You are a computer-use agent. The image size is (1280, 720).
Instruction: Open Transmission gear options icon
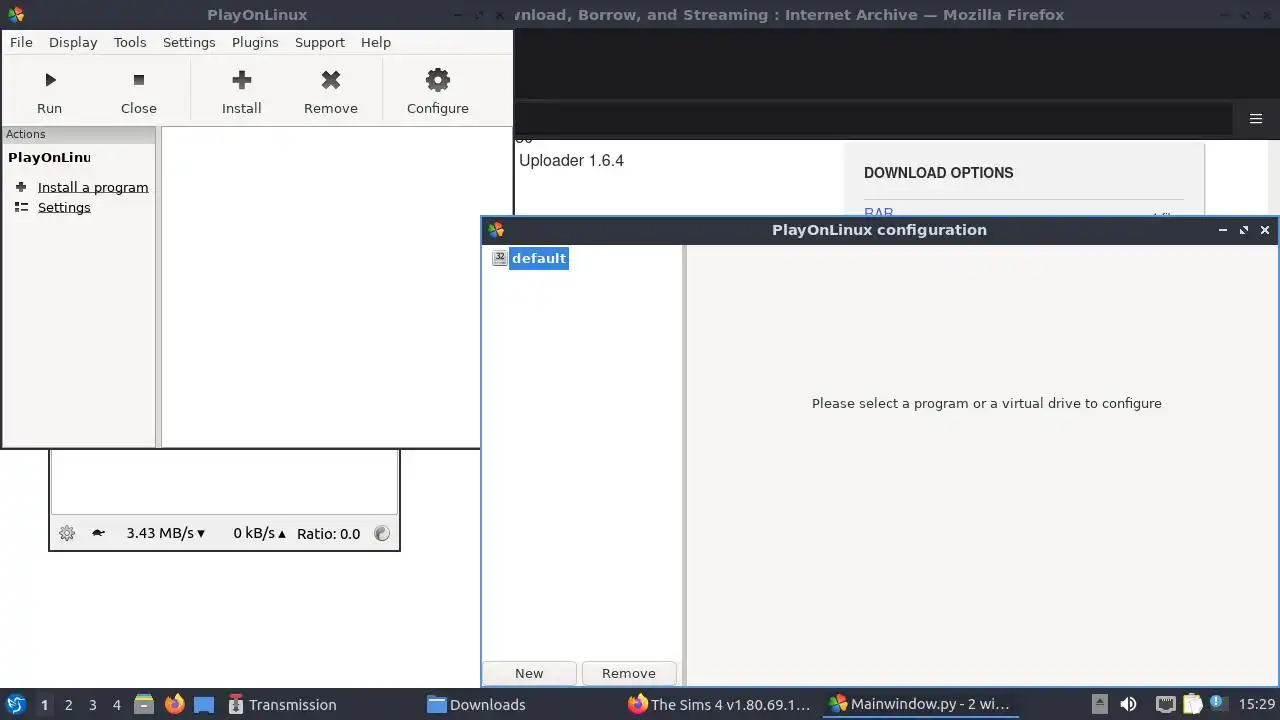(67, 533)
